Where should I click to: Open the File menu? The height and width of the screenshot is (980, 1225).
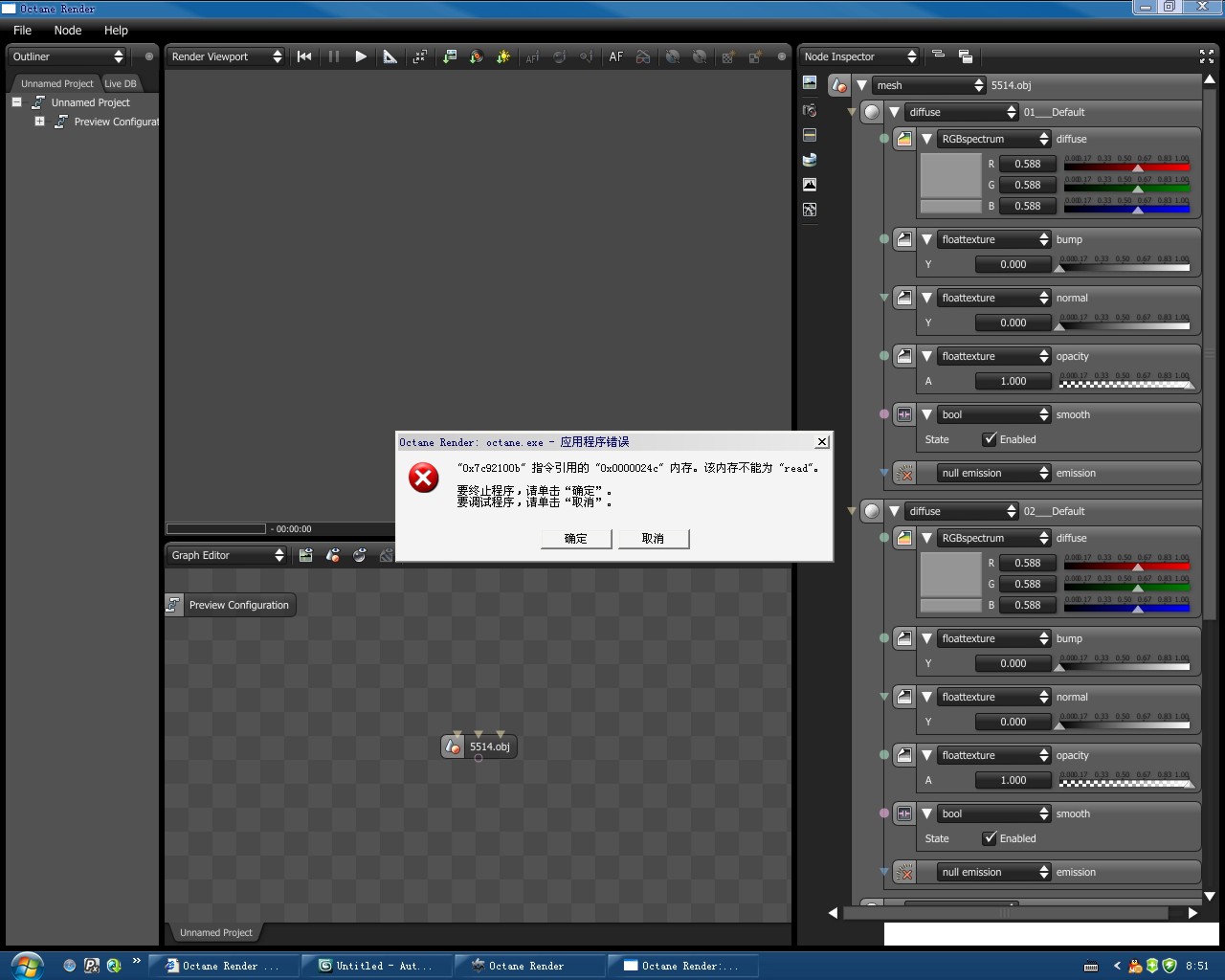pyautogui.click(x=22, y=30)
